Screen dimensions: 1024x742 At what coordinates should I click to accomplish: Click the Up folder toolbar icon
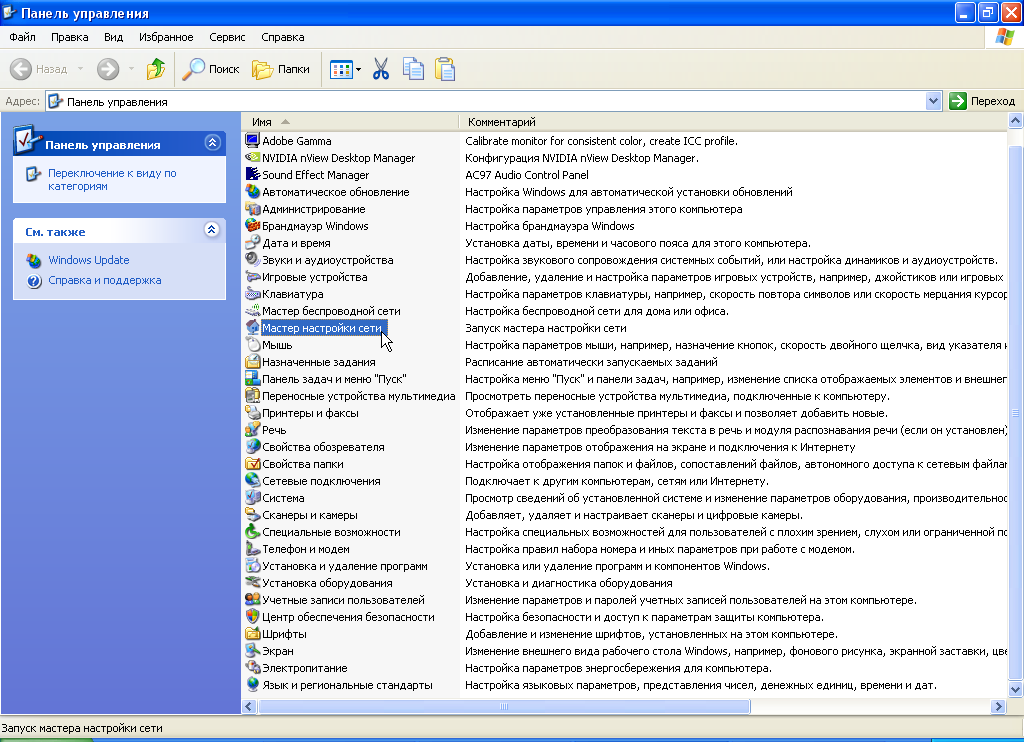pyautogui.click(x=155, y=69)
